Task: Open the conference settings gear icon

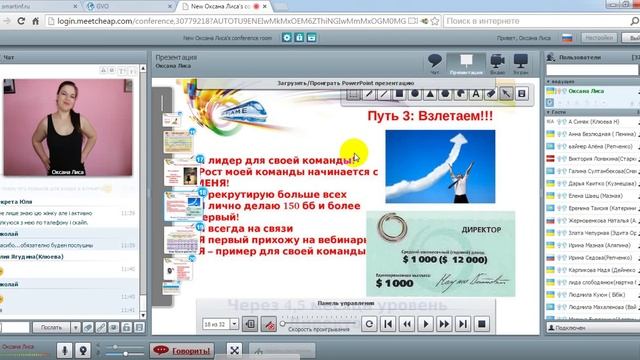Action: click(x=287, y=38)
